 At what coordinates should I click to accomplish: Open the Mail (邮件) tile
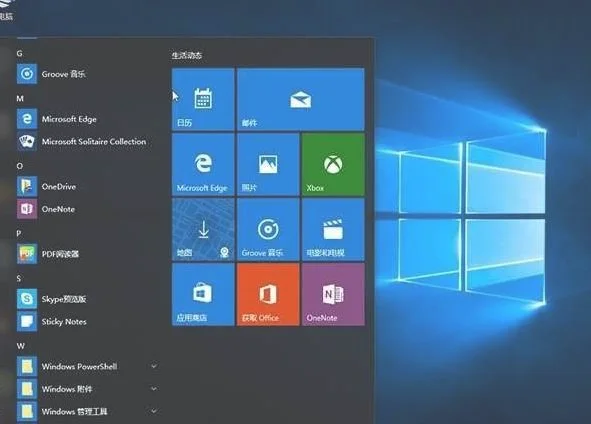pyautogui.click(x=301, y=99)
